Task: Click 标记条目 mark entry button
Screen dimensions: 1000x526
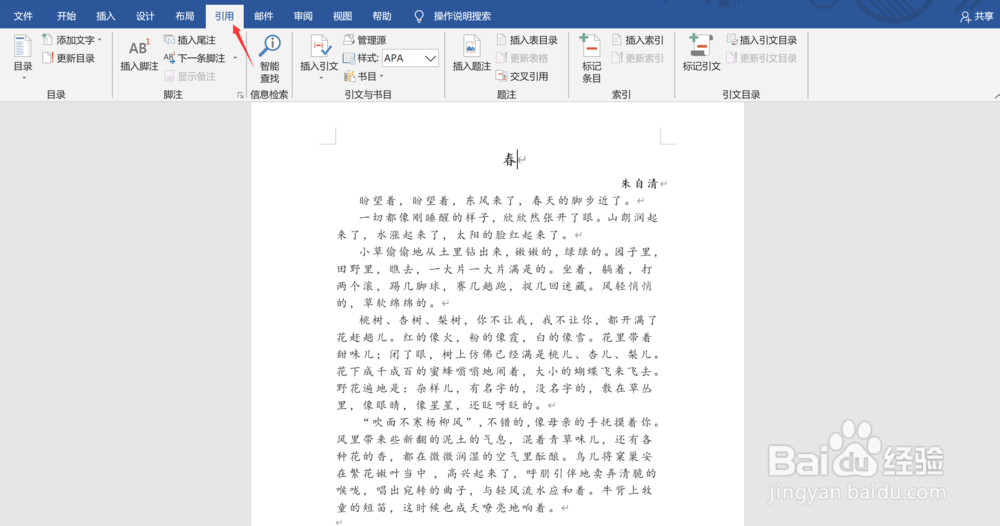Action: coord(591,59)
